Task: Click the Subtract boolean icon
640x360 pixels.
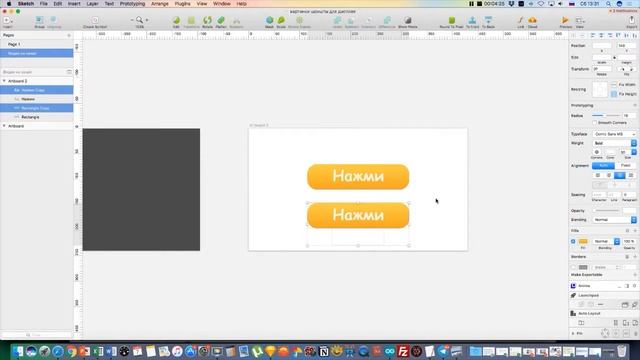Action: coord(351,21)
